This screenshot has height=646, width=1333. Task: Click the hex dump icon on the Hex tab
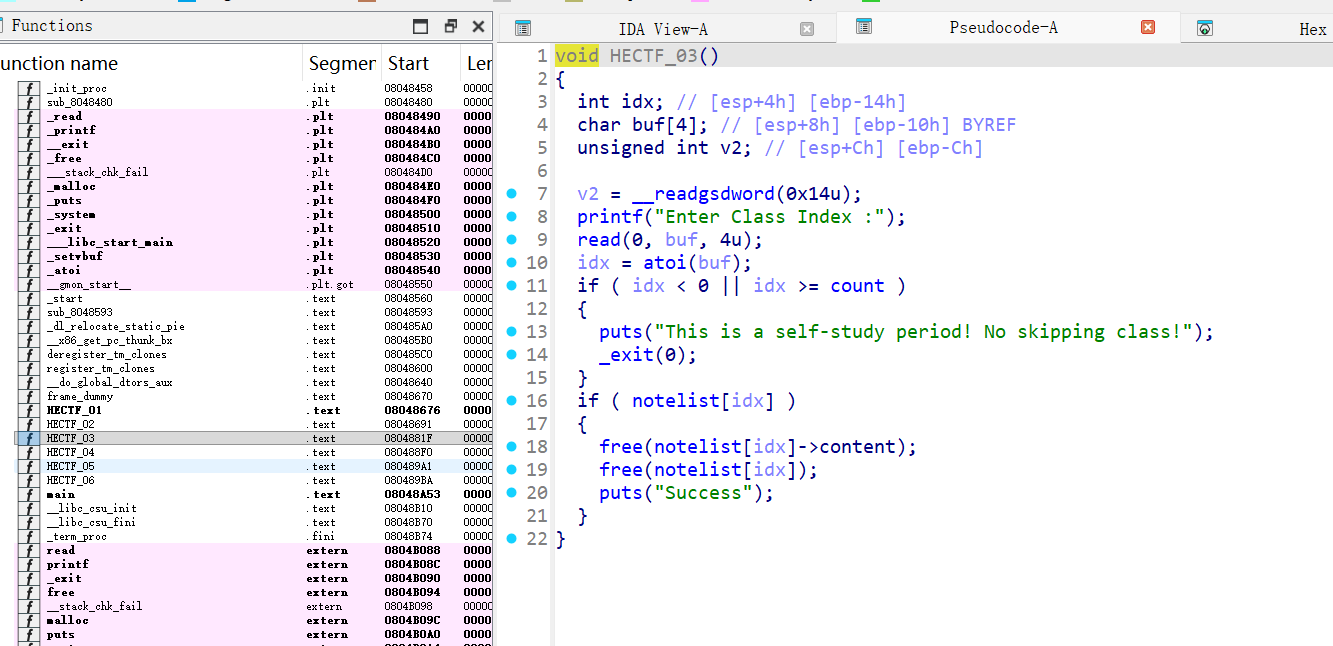(1207, 27)
